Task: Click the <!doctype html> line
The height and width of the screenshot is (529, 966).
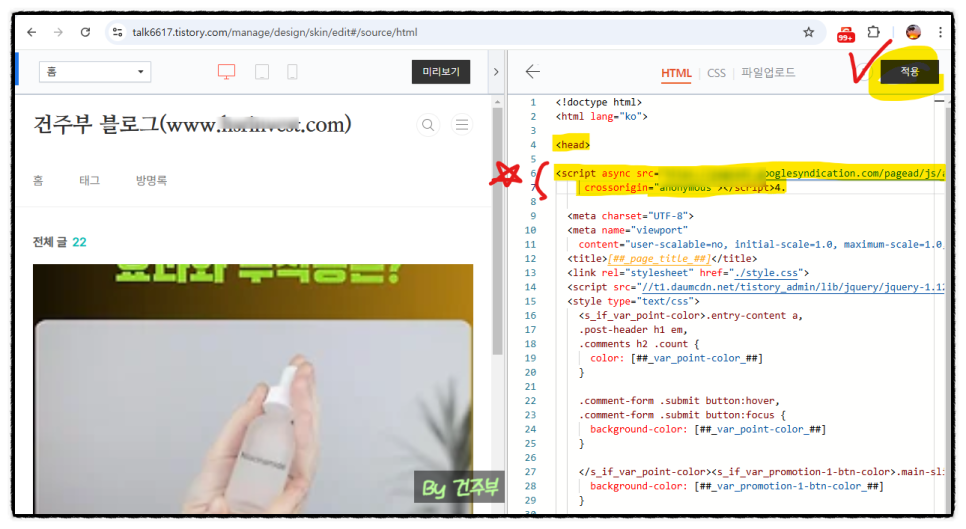Action: (x=598, y=102)
